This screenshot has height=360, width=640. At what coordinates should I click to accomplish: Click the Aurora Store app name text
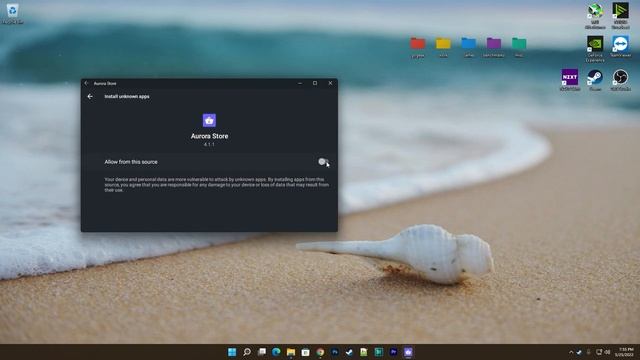[x=209, y=136]
